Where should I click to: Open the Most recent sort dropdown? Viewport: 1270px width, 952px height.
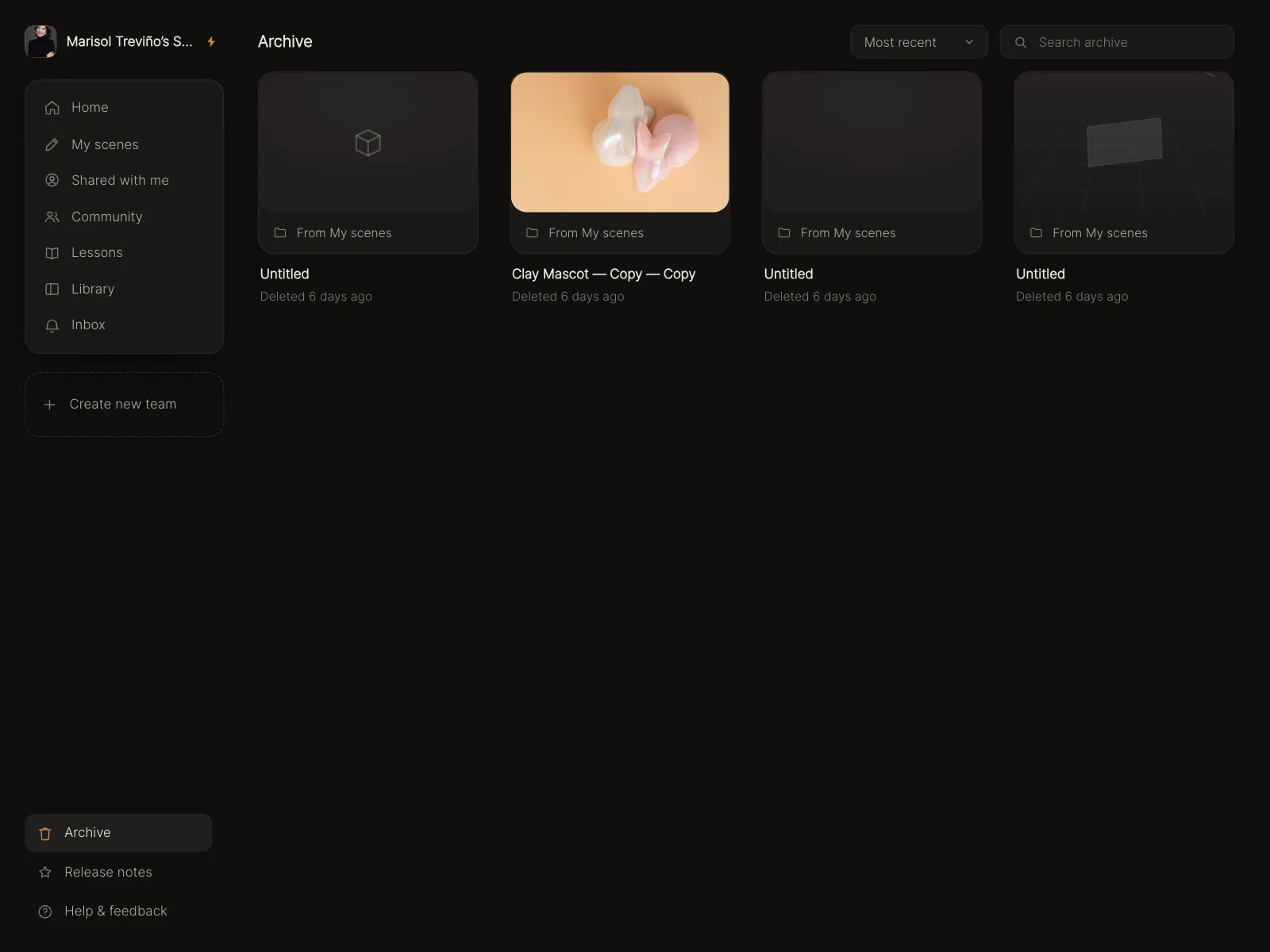pyautogui.click(x=918, y=42)
